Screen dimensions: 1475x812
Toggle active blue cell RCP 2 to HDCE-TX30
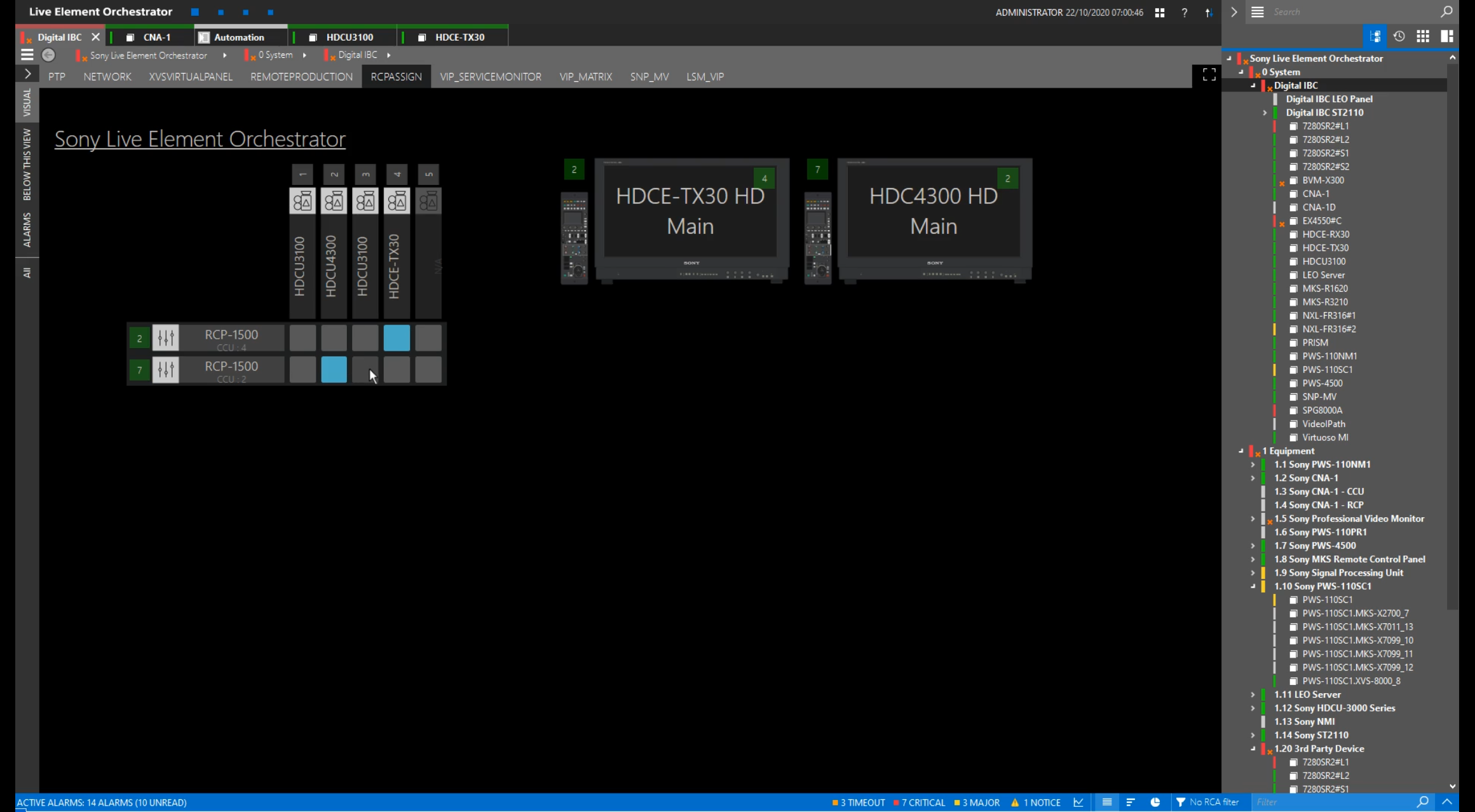(397, 338)
